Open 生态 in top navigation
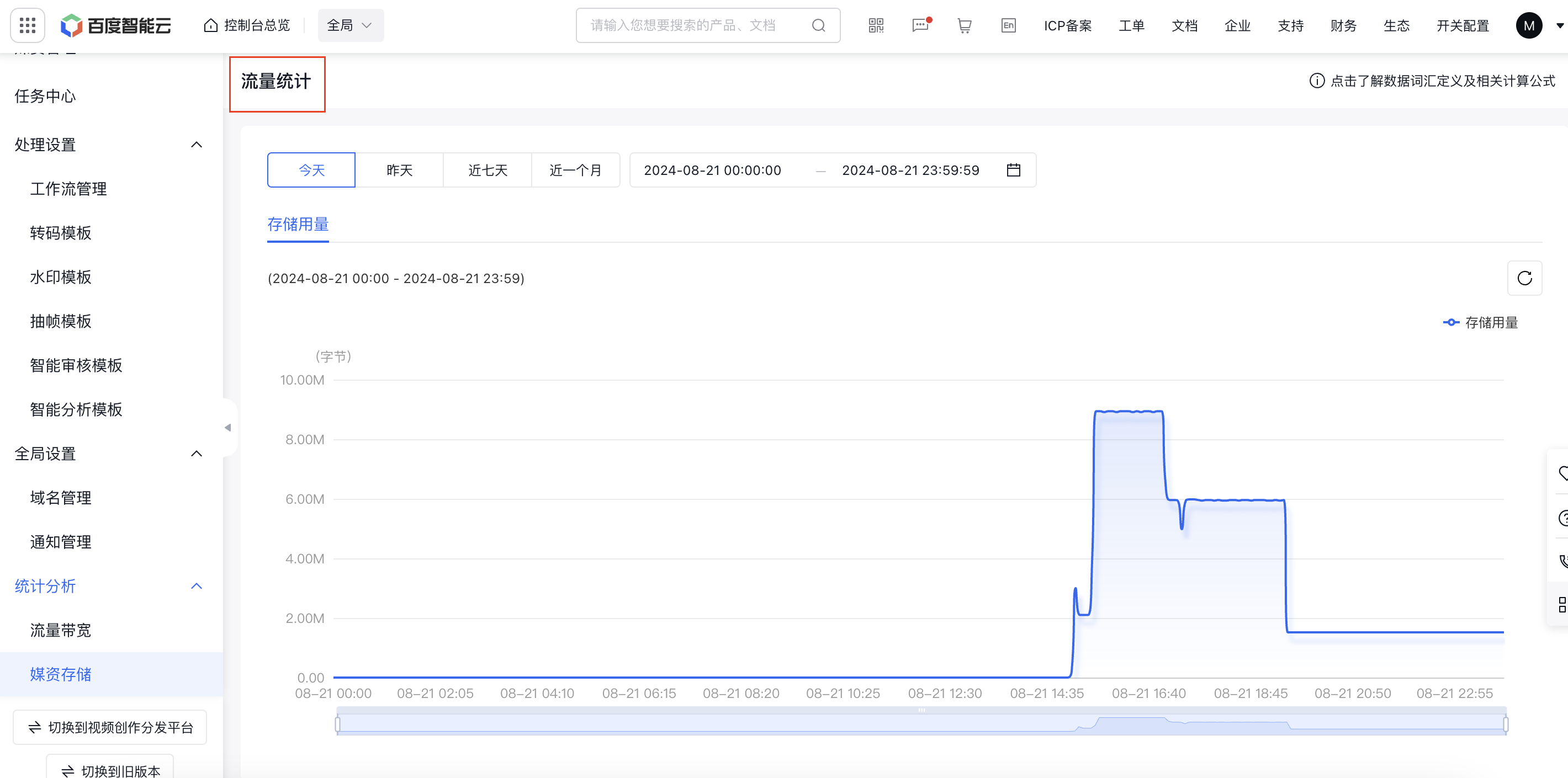Image resolution: width=1568 pixels, height=778 pixels. (1396, 25)
